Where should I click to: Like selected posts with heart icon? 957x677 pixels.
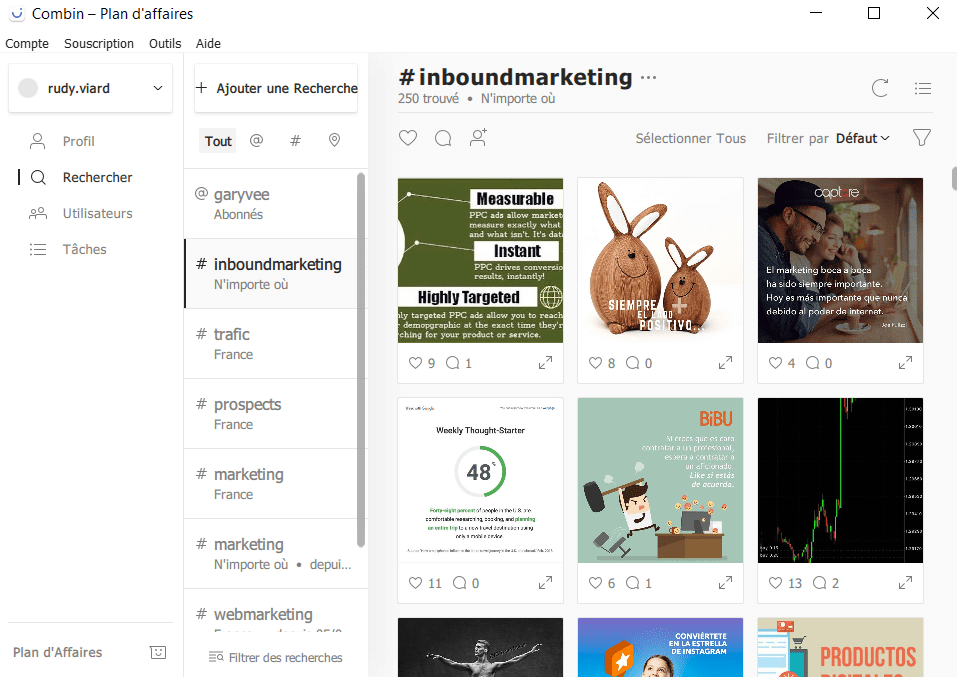pos(408,138)
